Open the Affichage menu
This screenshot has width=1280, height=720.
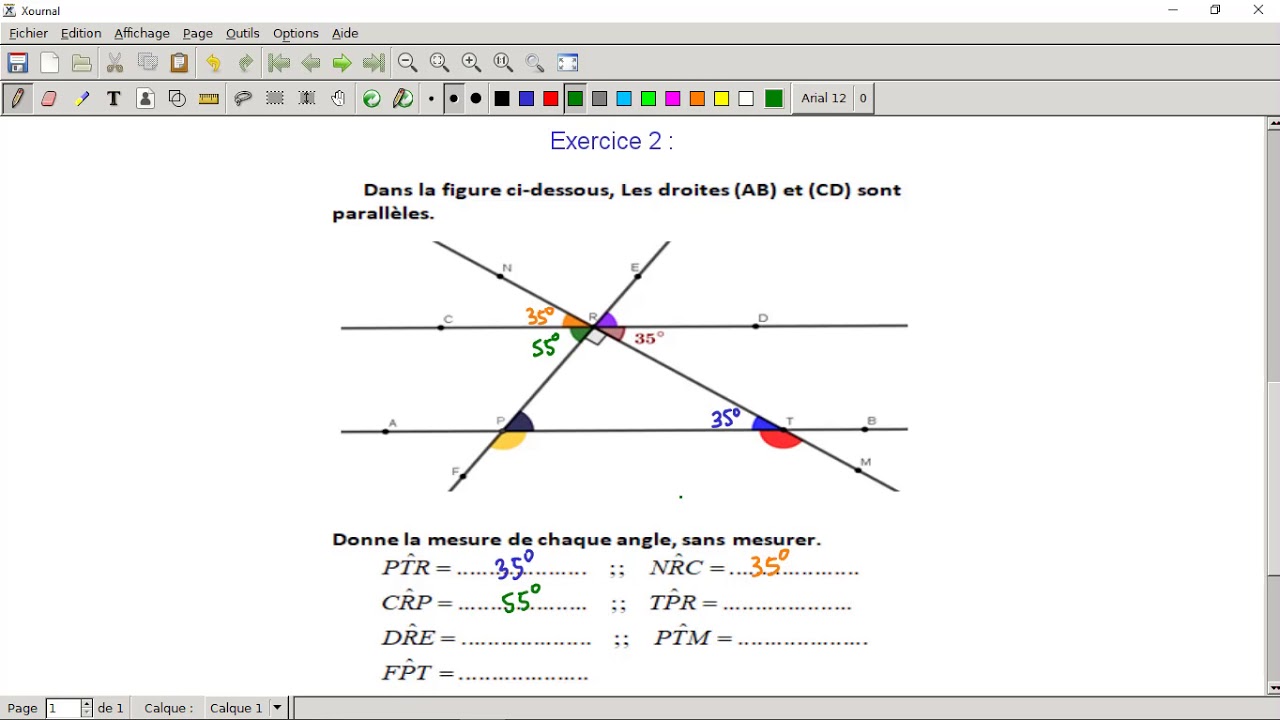click(142, 33)
